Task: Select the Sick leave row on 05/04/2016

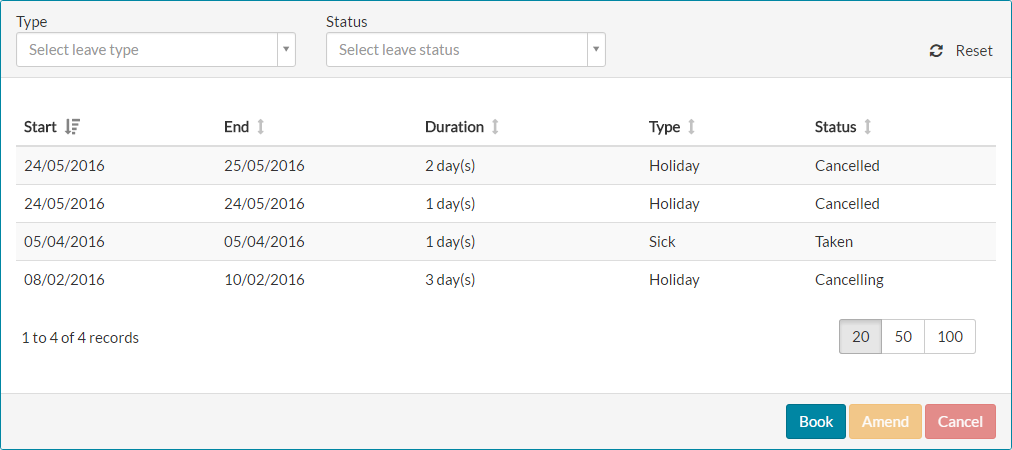Action: click(x=505, y=242)
